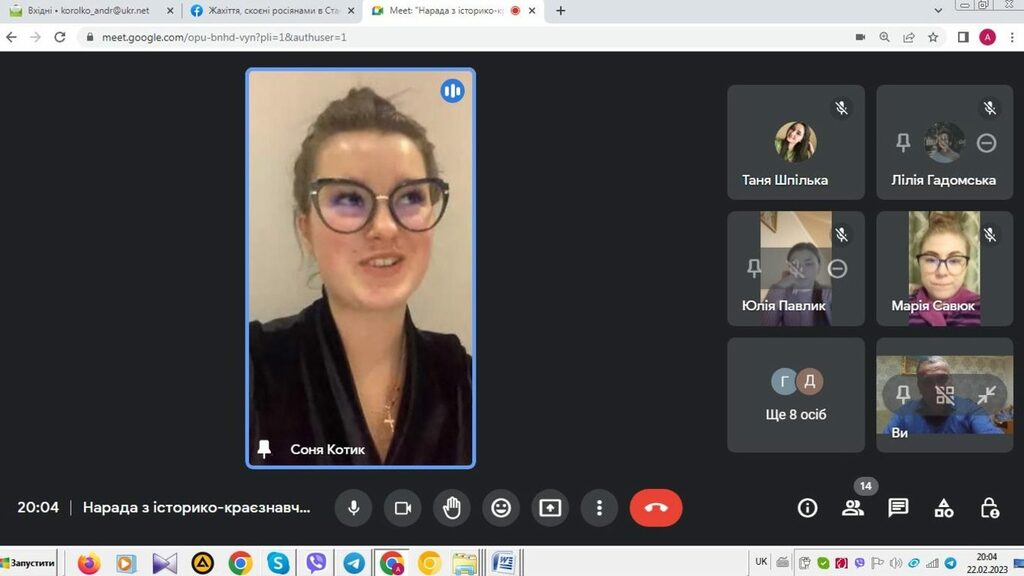
Task: Switch to the Facebook browser tab
Action: pos(268,11)
